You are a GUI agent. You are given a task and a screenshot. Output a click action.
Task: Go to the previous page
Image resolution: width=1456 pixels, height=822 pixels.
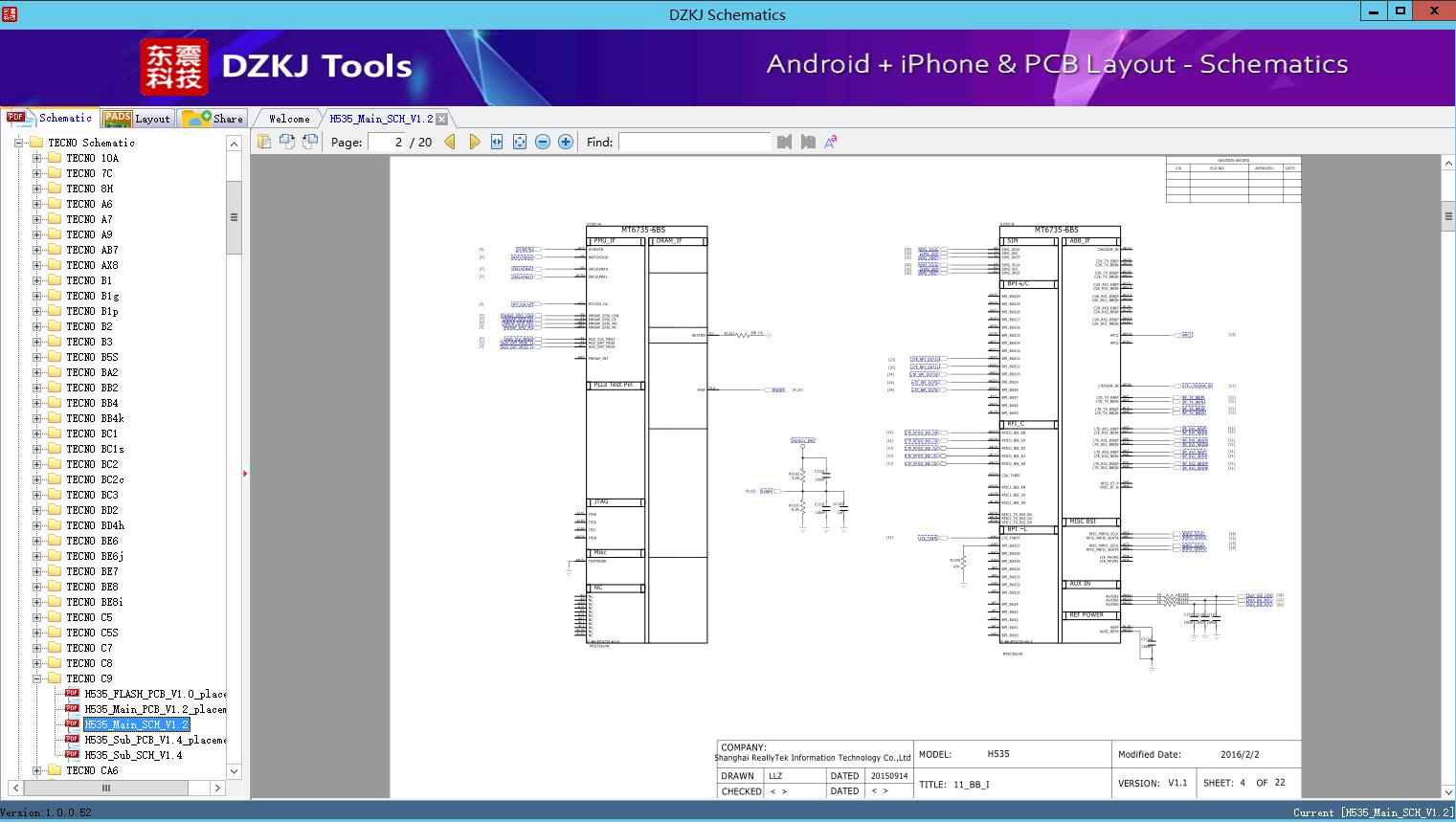(450, 142)
